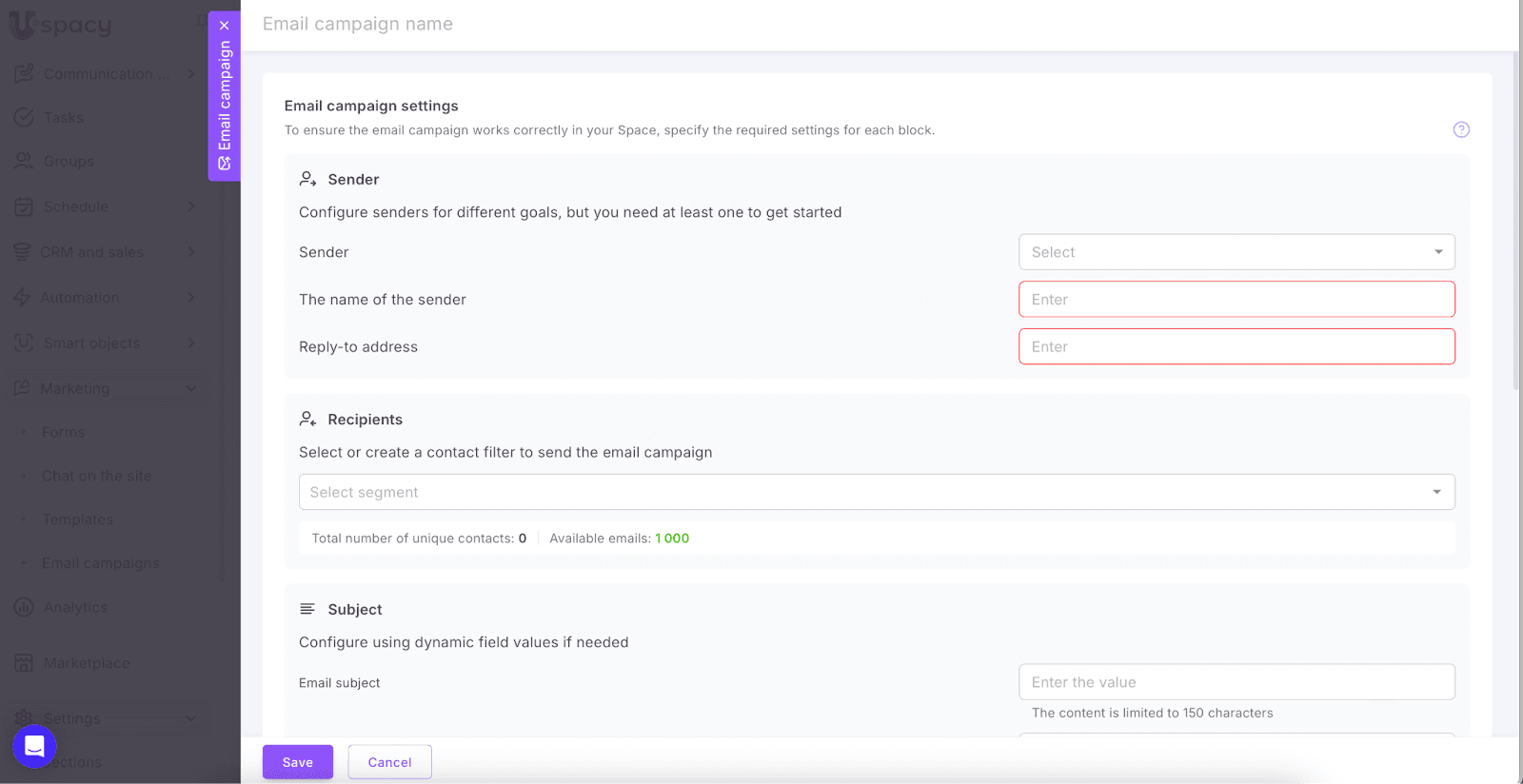Open the Select segment dropdown
Screen dimensions: 1523x784
[x=876, y=492]
